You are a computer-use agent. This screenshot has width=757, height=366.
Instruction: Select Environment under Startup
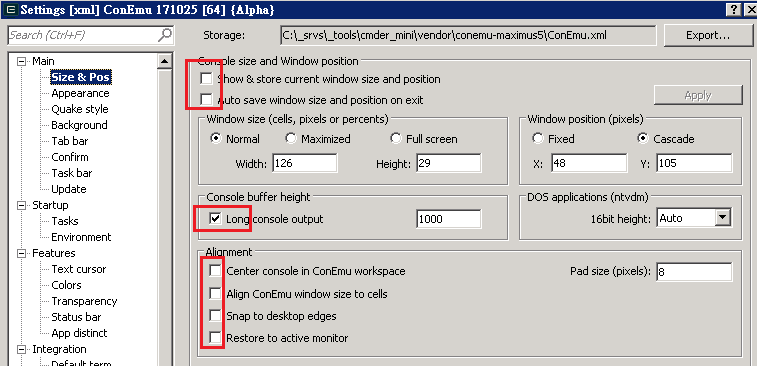tap(81, 237)
